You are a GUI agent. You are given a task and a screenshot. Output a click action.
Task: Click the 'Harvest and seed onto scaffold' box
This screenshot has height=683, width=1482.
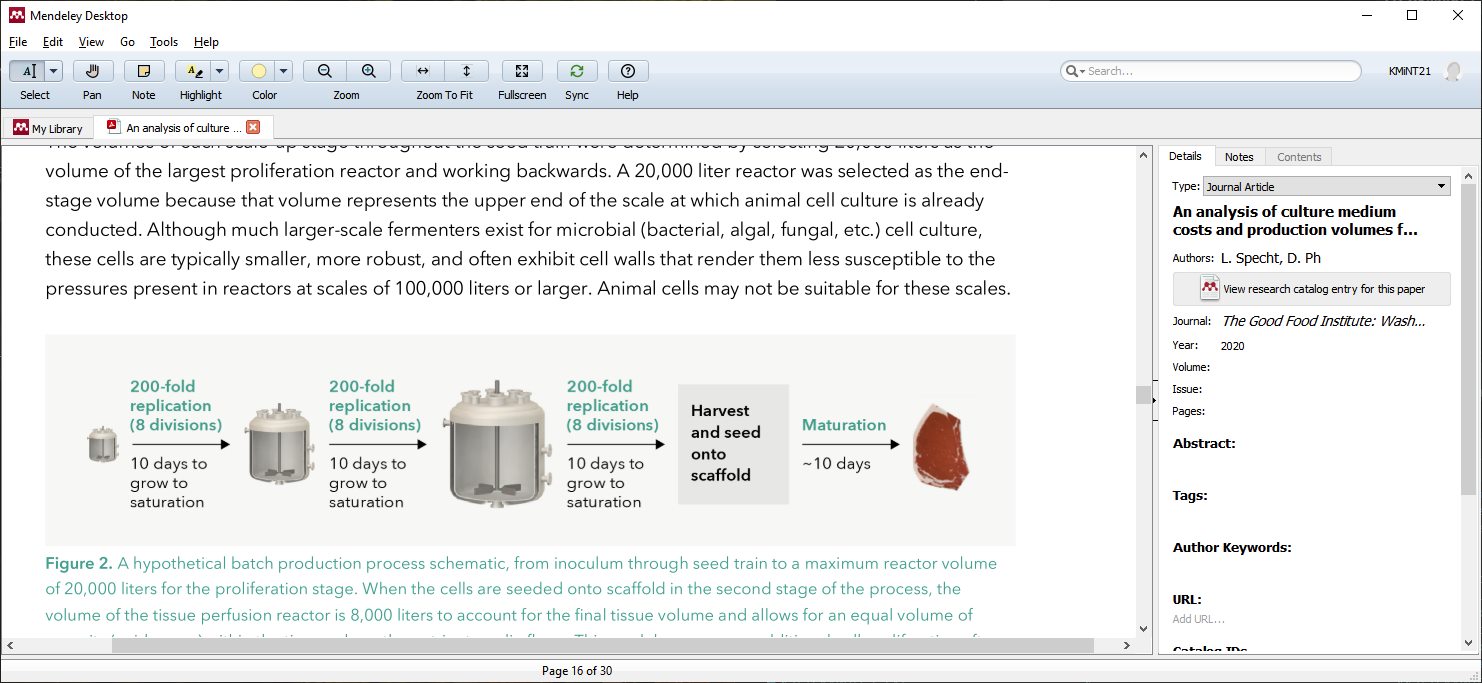coord(733,443)
